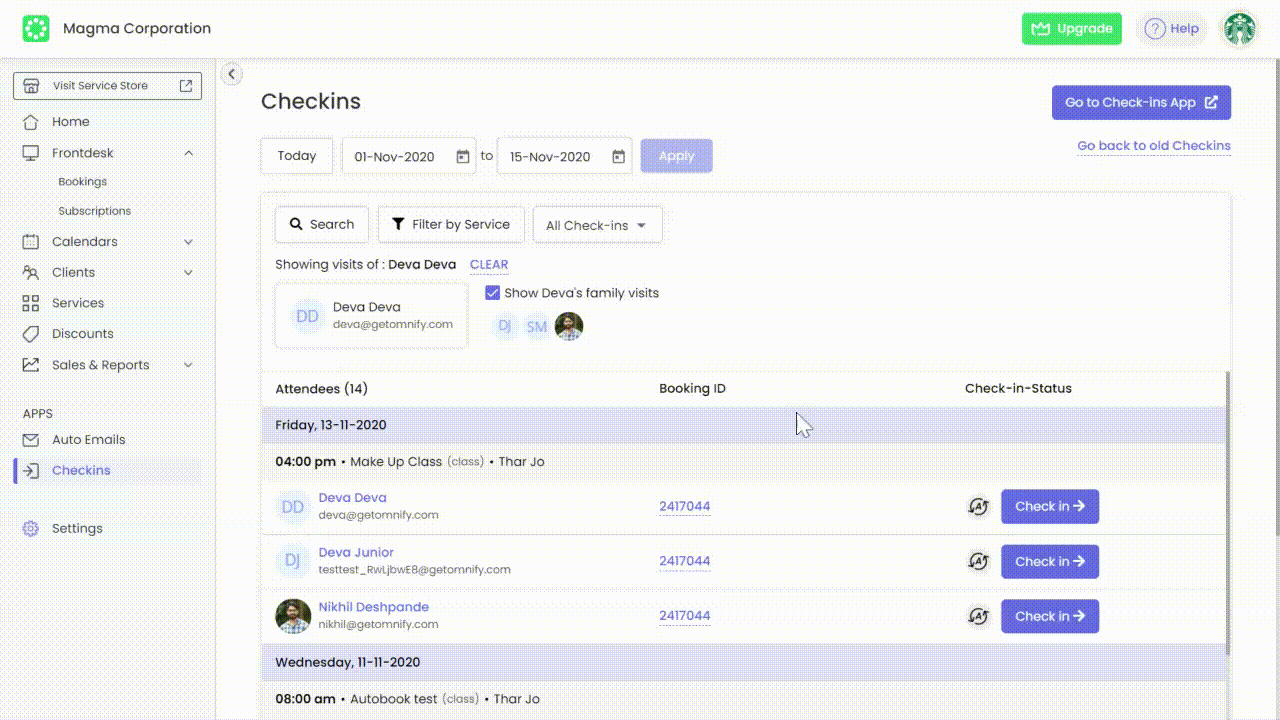Image resolution: width=1280 pixels, height=720 pixels.
Task: Expand the Sales & Reports chevron
Action: click(x=188, y=365)
